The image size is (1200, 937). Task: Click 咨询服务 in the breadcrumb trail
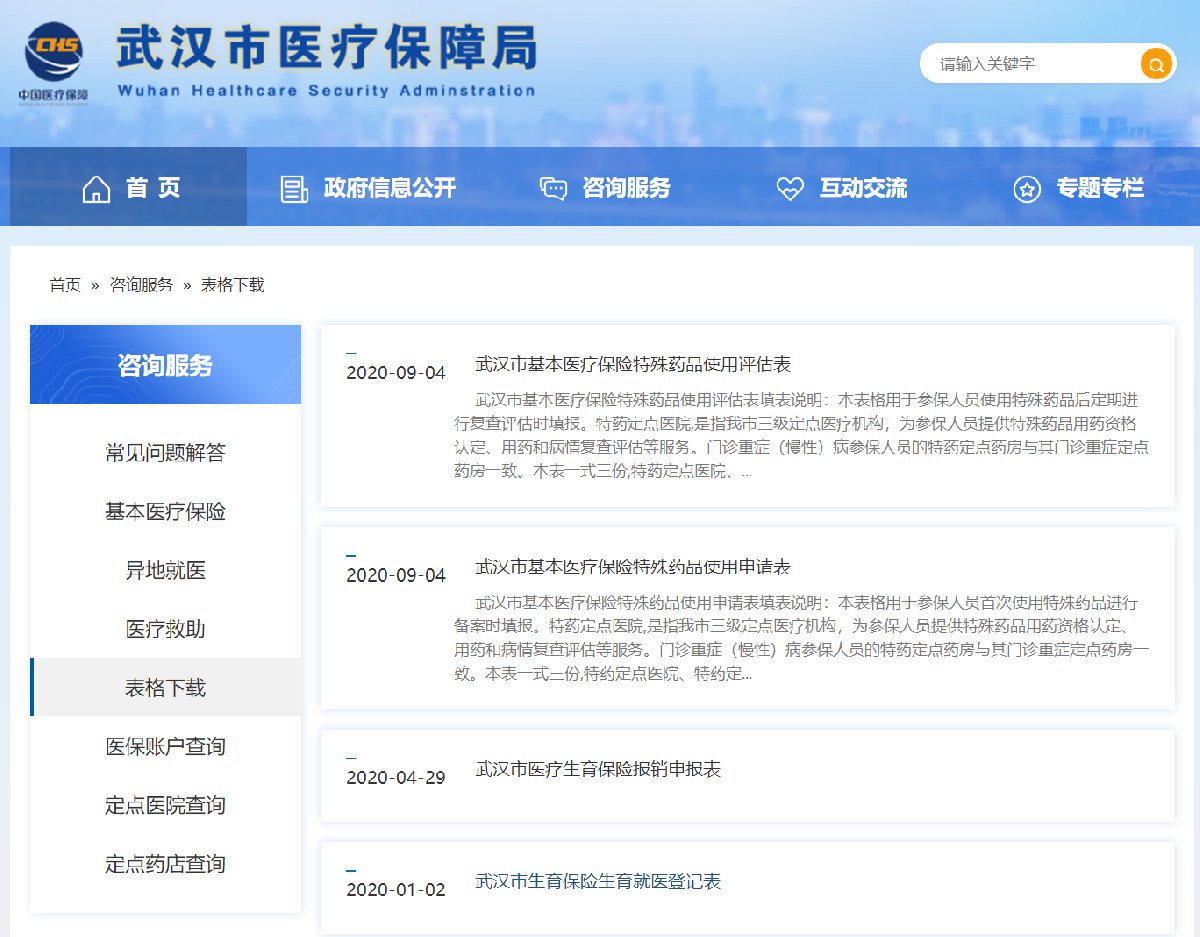pos(141,285)
